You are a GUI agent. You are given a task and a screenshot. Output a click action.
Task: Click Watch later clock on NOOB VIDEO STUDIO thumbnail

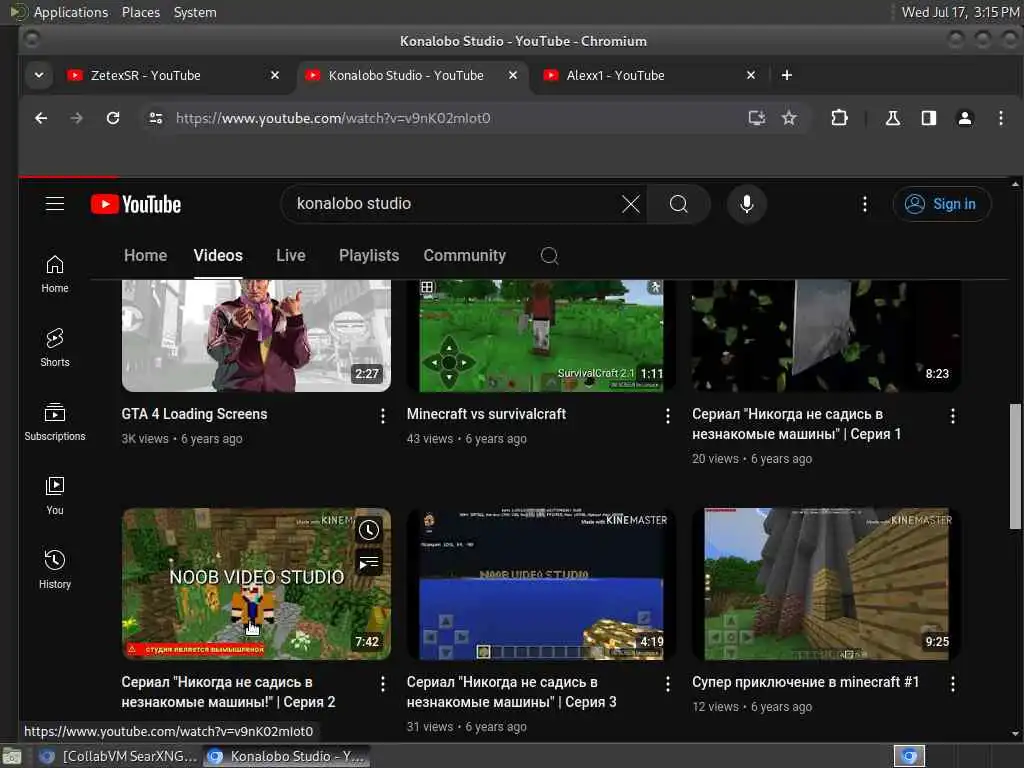click(x=369, y=530)
